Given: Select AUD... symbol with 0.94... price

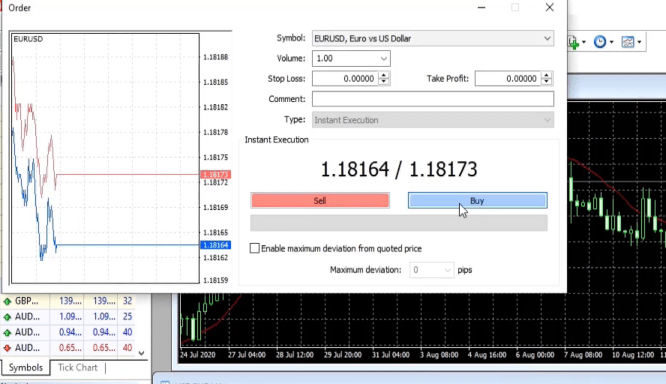Looking at the screenshot, I should pos(27,333).
